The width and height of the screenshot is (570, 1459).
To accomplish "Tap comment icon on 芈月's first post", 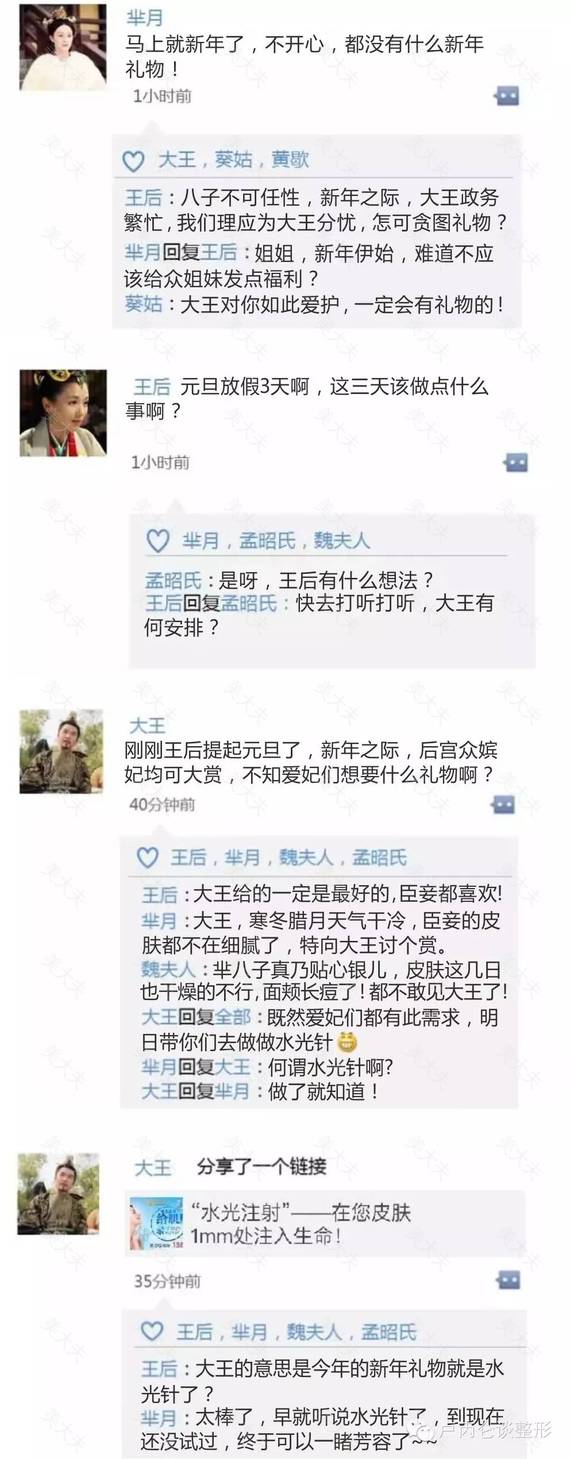I will pyautogui.click(x=507, y=96).
